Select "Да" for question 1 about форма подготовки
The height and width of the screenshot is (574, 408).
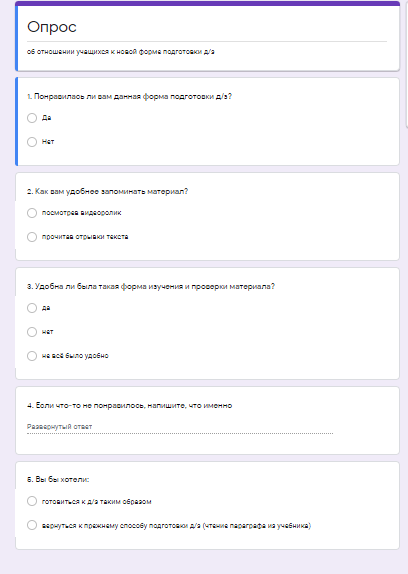pyautogui.click(x=32, y=118)
